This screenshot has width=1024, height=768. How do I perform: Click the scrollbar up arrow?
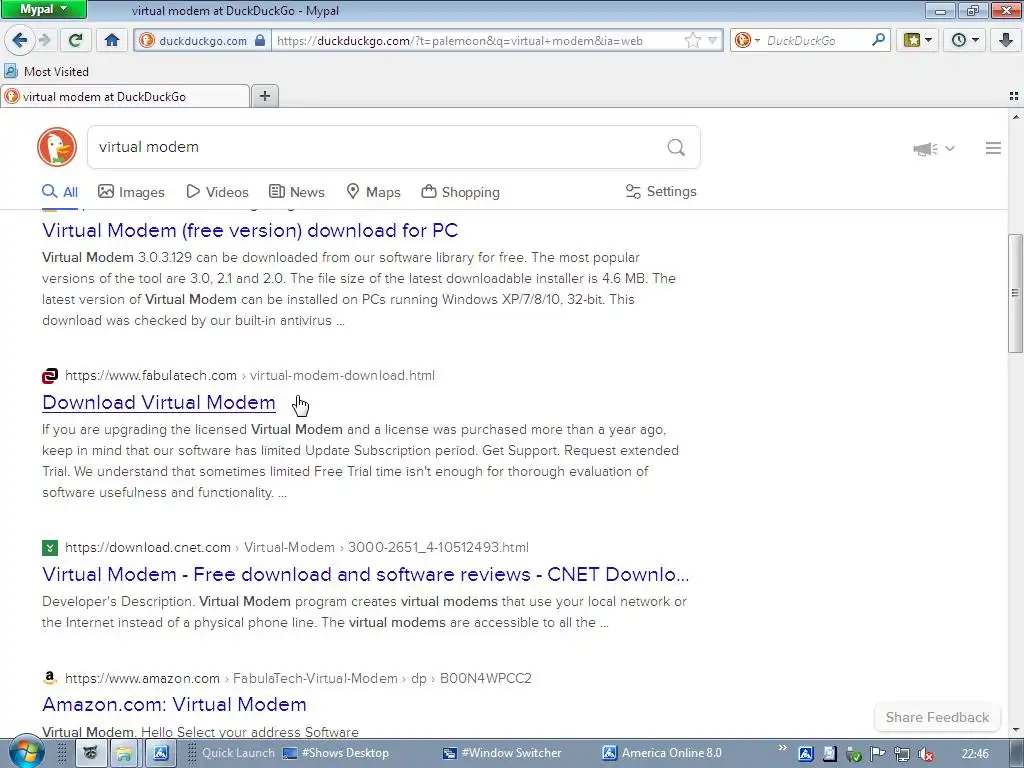[x=1016, y=118]
